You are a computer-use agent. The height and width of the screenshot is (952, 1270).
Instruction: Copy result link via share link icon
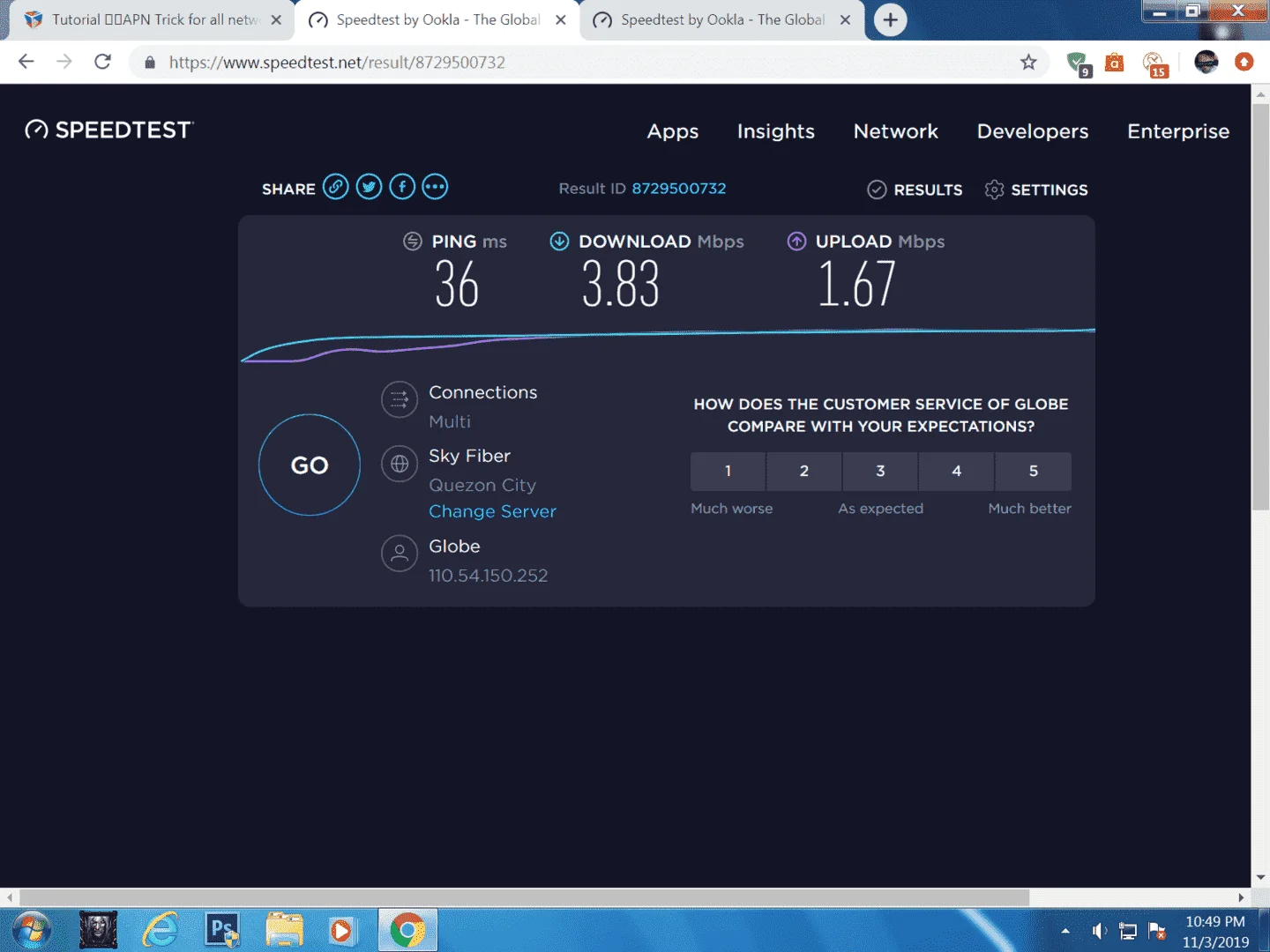point(335,187)
